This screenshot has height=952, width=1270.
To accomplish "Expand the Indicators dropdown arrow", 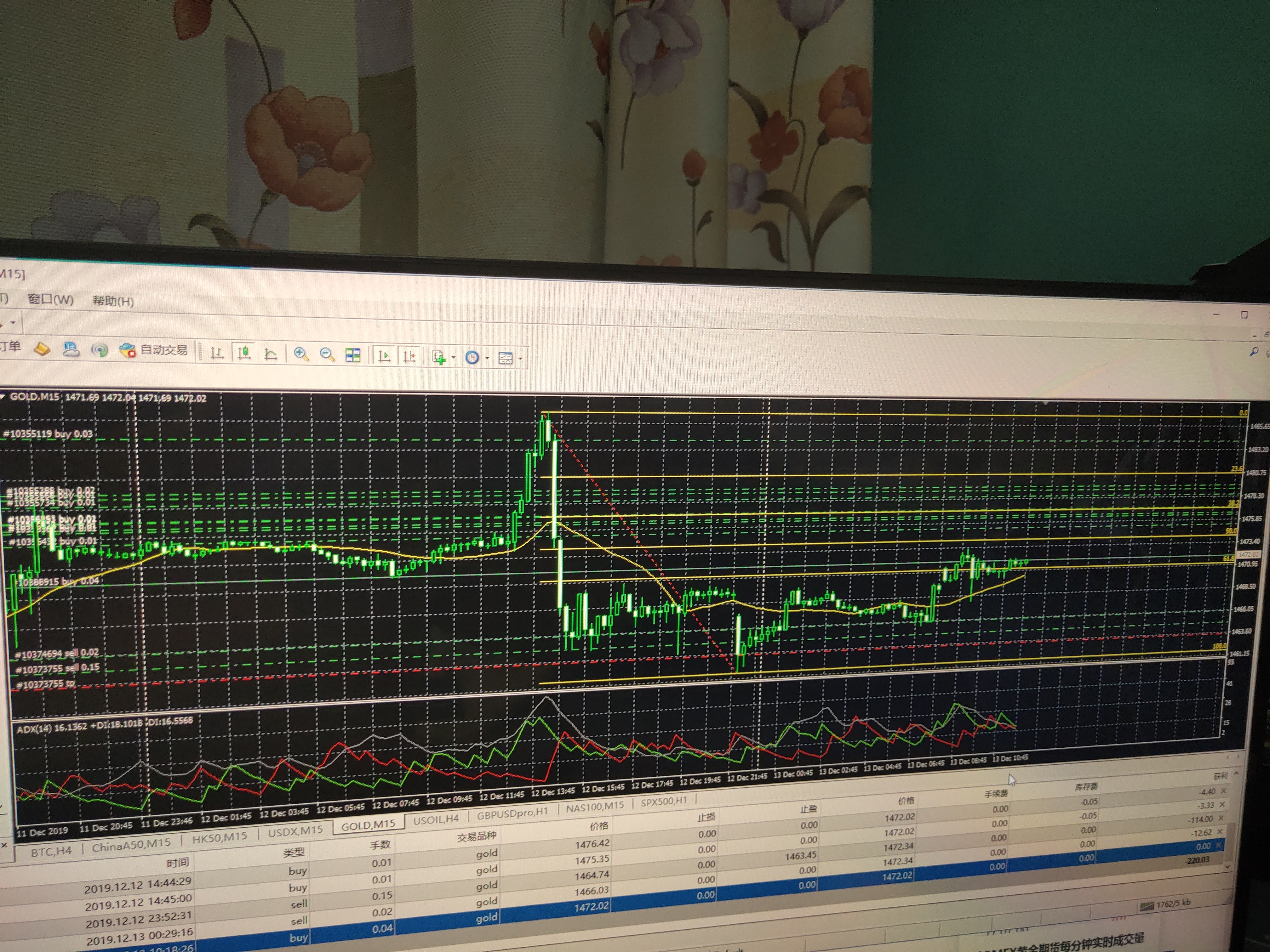I will coord(454,358).
